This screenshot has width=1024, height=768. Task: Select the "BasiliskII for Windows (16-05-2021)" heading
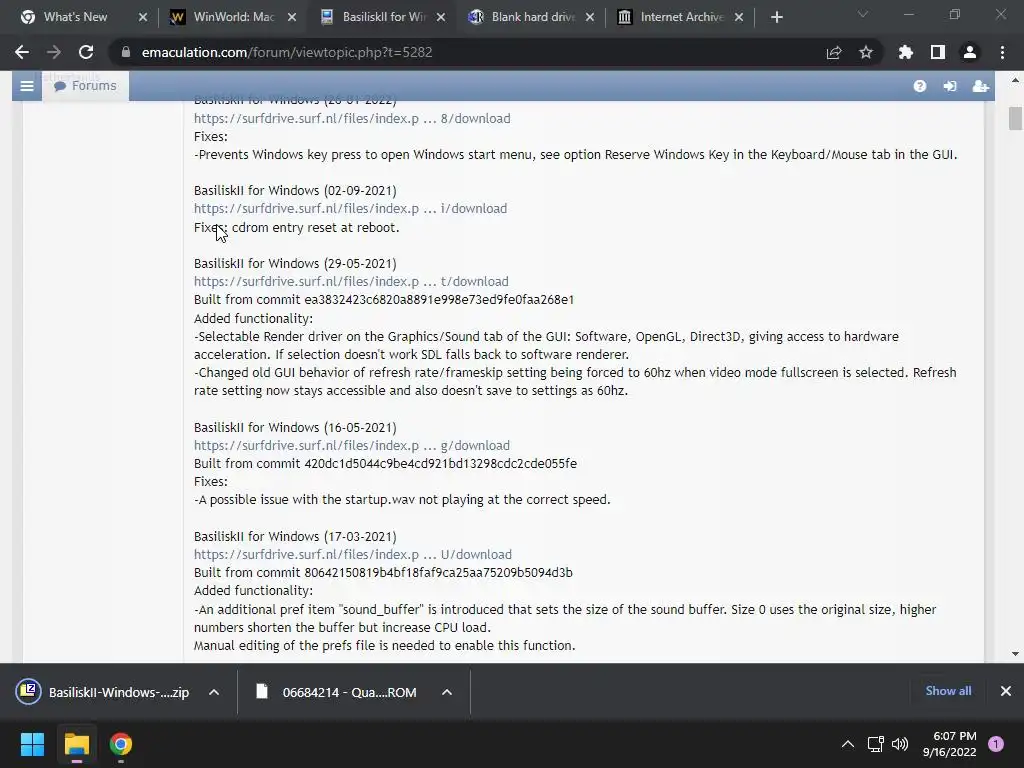point(295,427)
